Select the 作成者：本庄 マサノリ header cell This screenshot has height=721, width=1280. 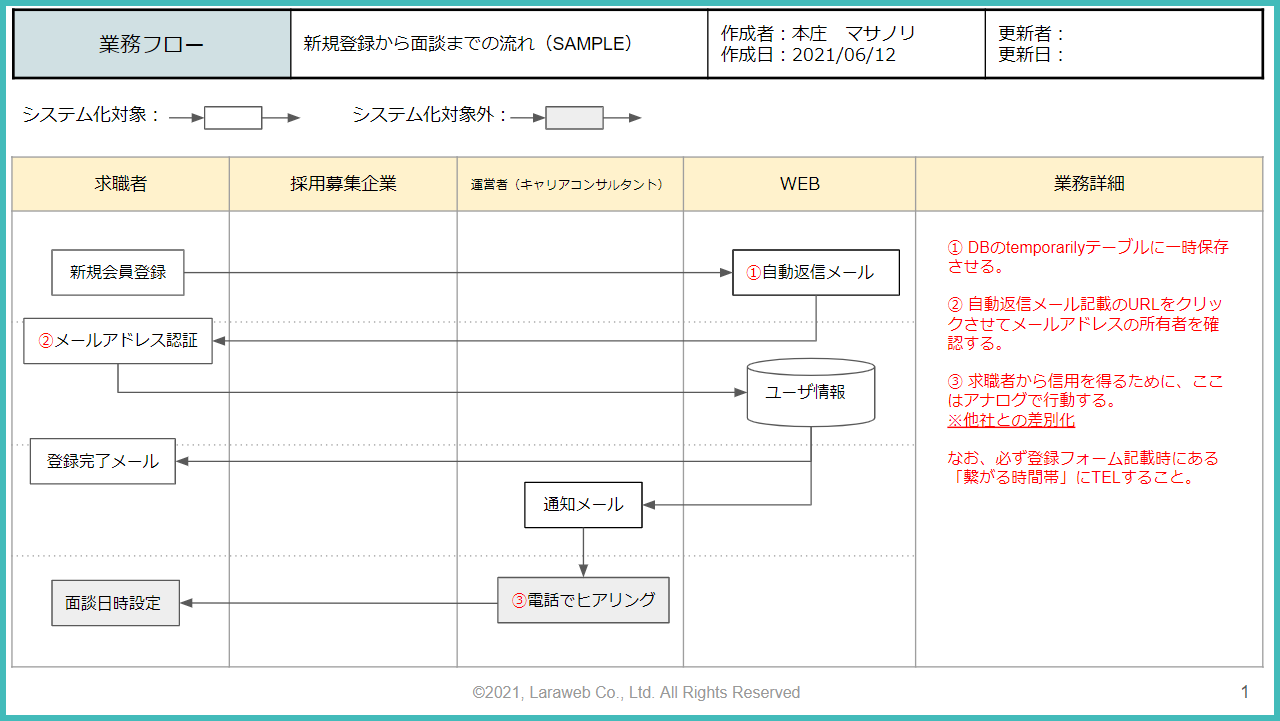[845, 43]
